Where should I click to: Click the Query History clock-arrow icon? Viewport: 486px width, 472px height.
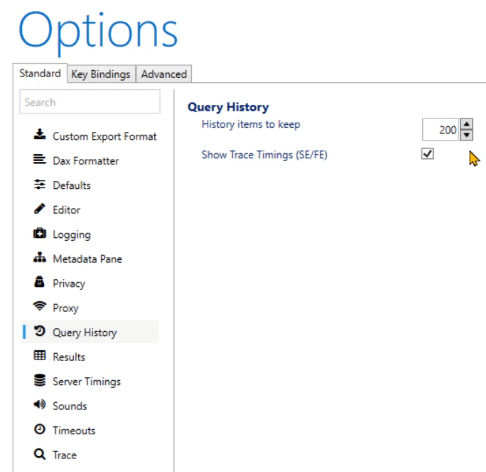[x=40, y=331]
